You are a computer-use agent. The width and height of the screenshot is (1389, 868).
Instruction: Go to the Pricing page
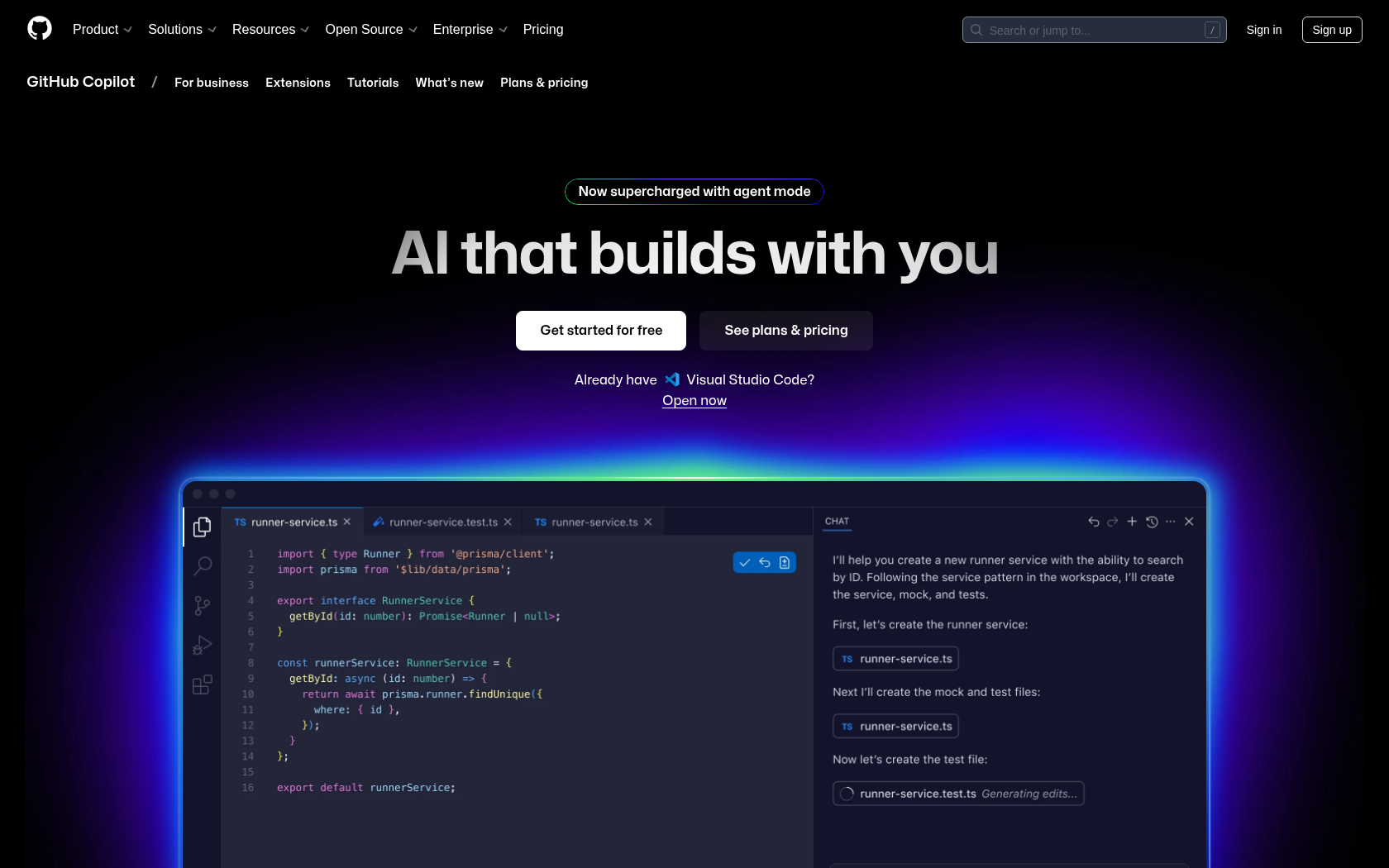point(543,30)
